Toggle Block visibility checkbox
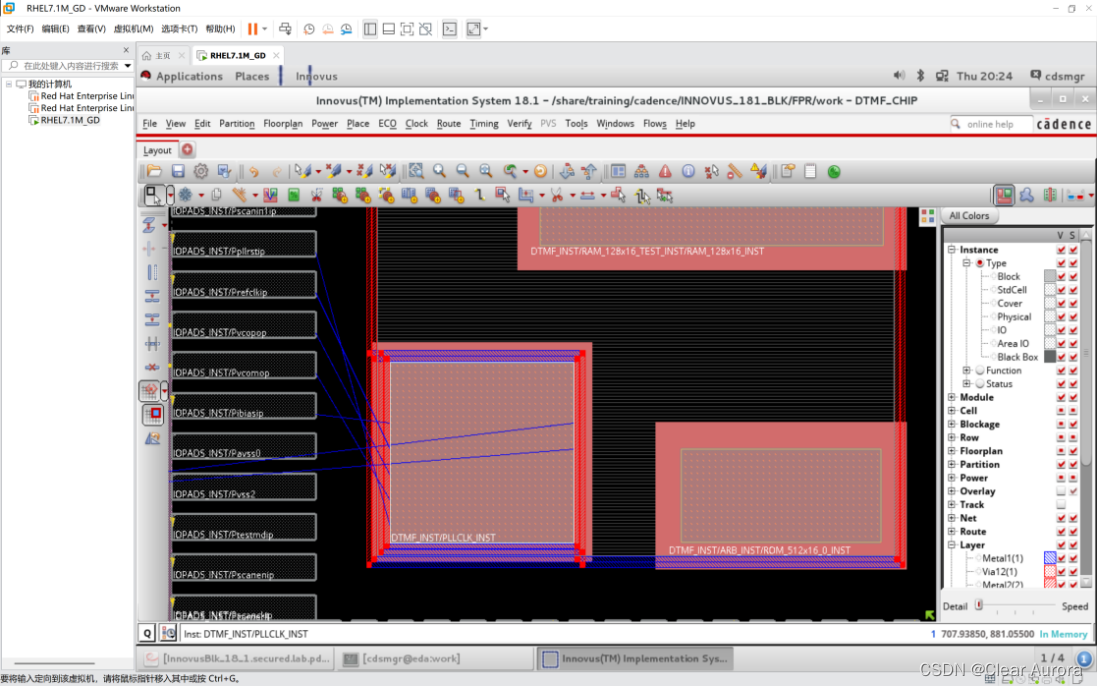Screen dimensions: 1097x686 1061,276
